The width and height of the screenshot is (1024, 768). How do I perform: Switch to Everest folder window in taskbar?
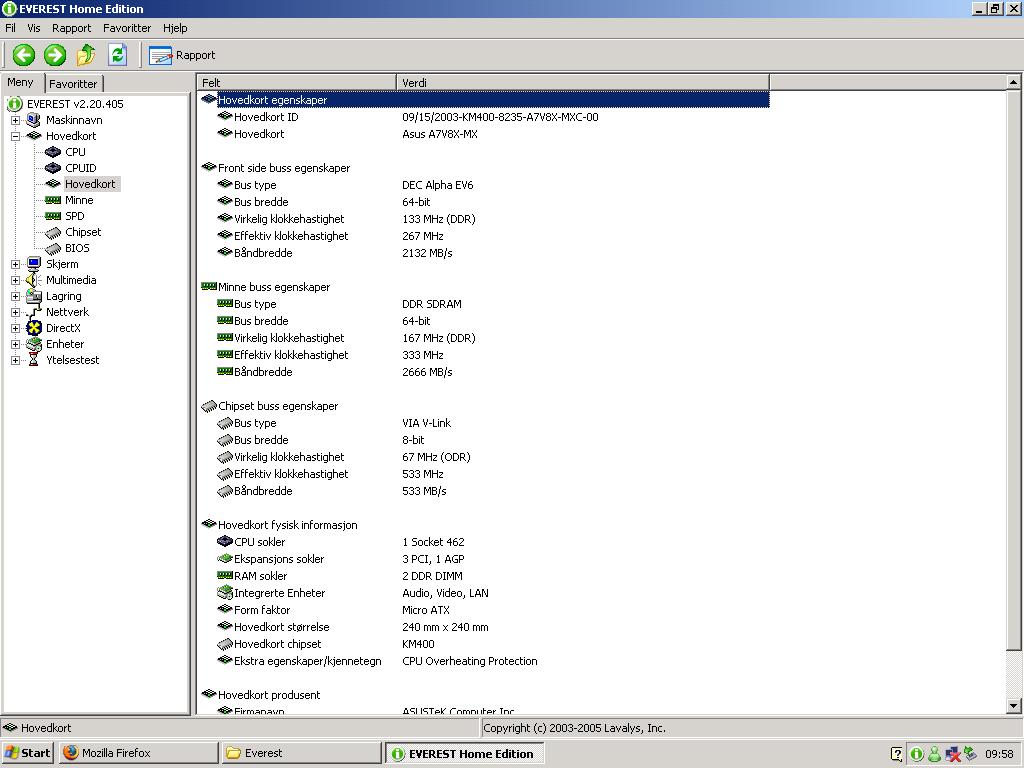(x=300, y=753)
